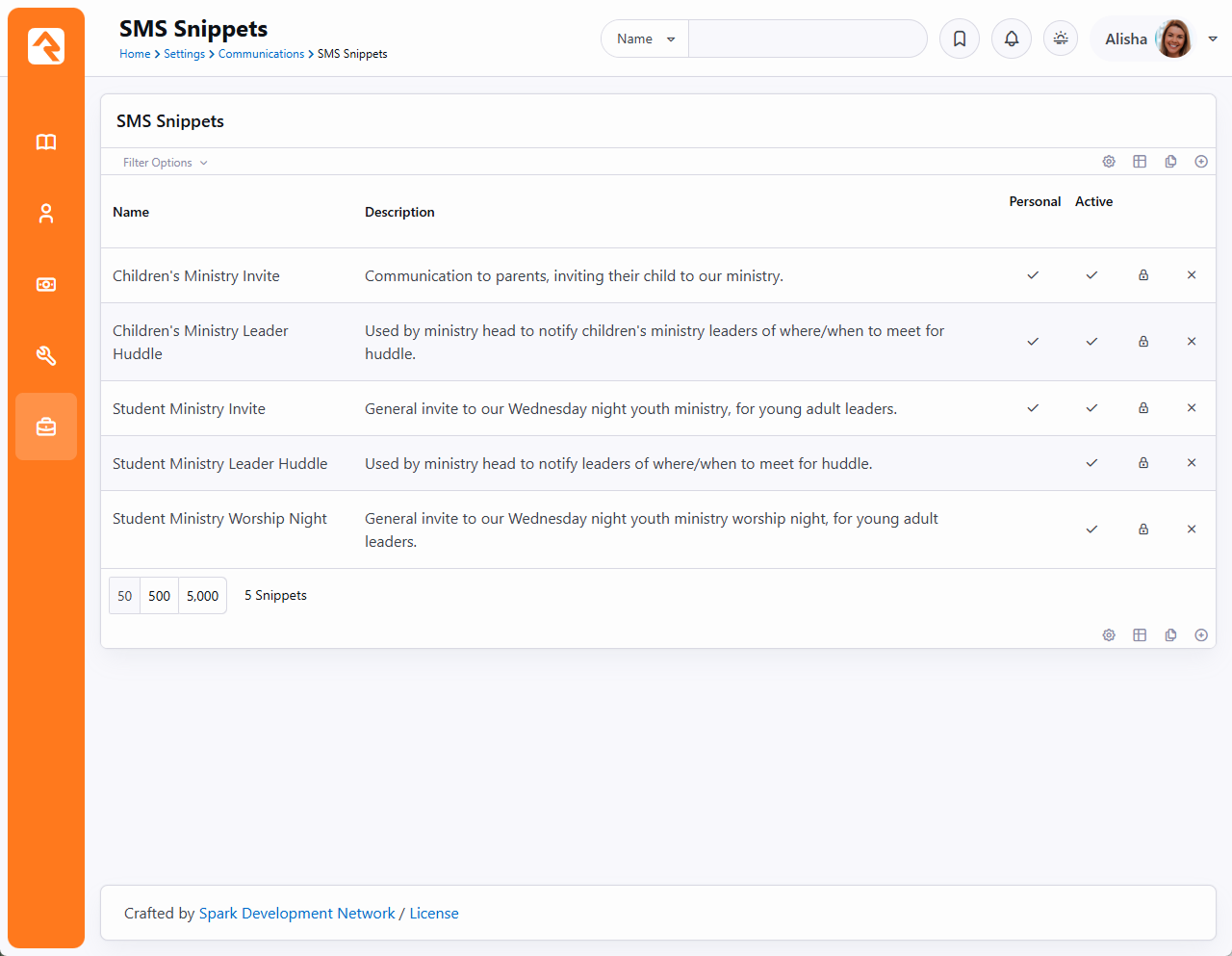Delete the Student Ministry Worship Night snippet
This screenshot has width=1232, height=956.
[1191, 530]
